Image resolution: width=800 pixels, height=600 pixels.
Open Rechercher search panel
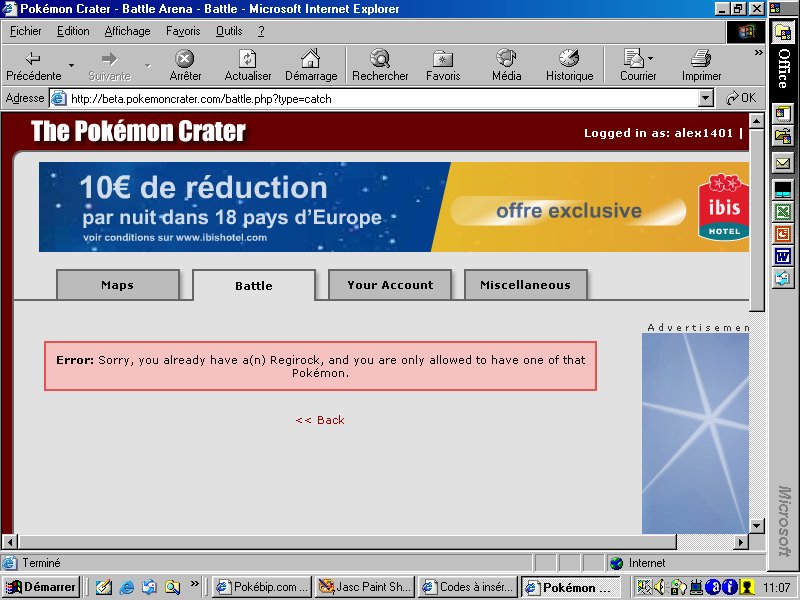(380, 60)
